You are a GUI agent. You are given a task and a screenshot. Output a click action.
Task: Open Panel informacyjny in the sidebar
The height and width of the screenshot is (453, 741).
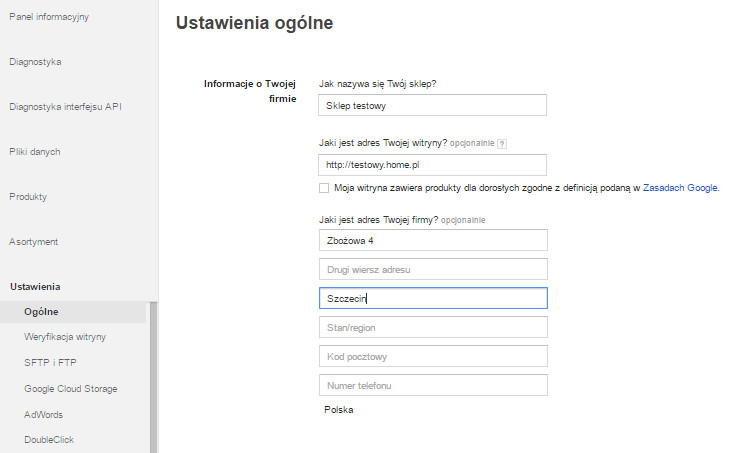(x=49, y=17)
